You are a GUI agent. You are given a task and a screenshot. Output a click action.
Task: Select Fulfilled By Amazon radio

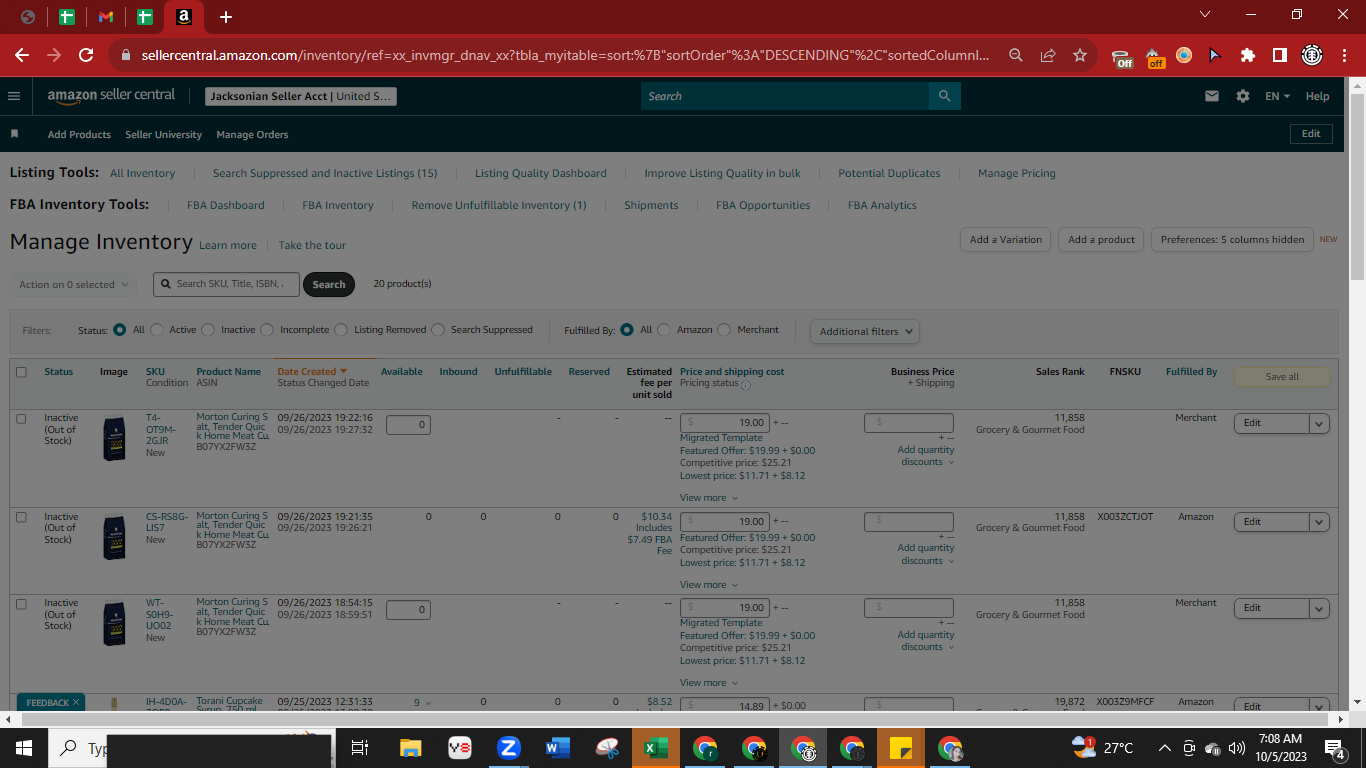pos(664,330)
